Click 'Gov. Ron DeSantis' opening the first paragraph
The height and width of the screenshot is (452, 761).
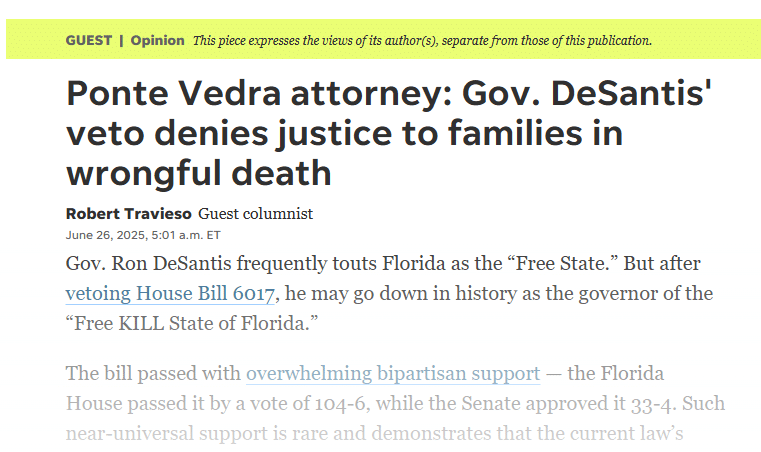pyautogui.click(x=138, y=264)
